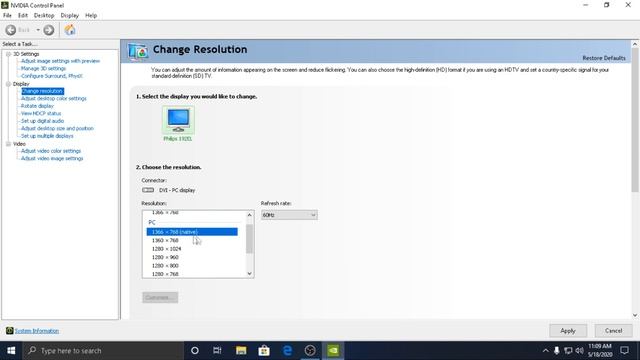Click the network tray icon
The width and height of the screenshot is (640, 360).
568,351
